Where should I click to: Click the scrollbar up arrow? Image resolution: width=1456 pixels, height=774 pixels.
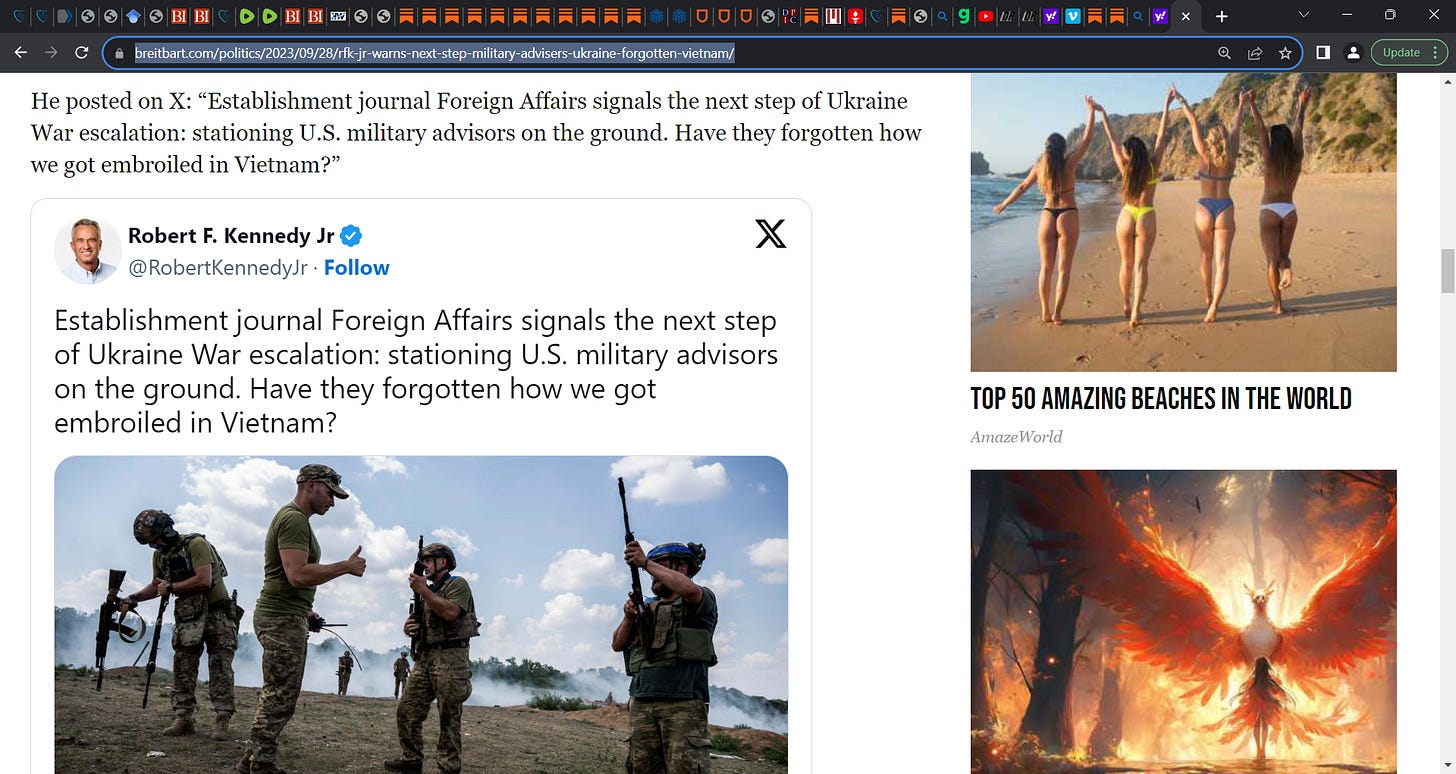click(x=1447, y=82)
